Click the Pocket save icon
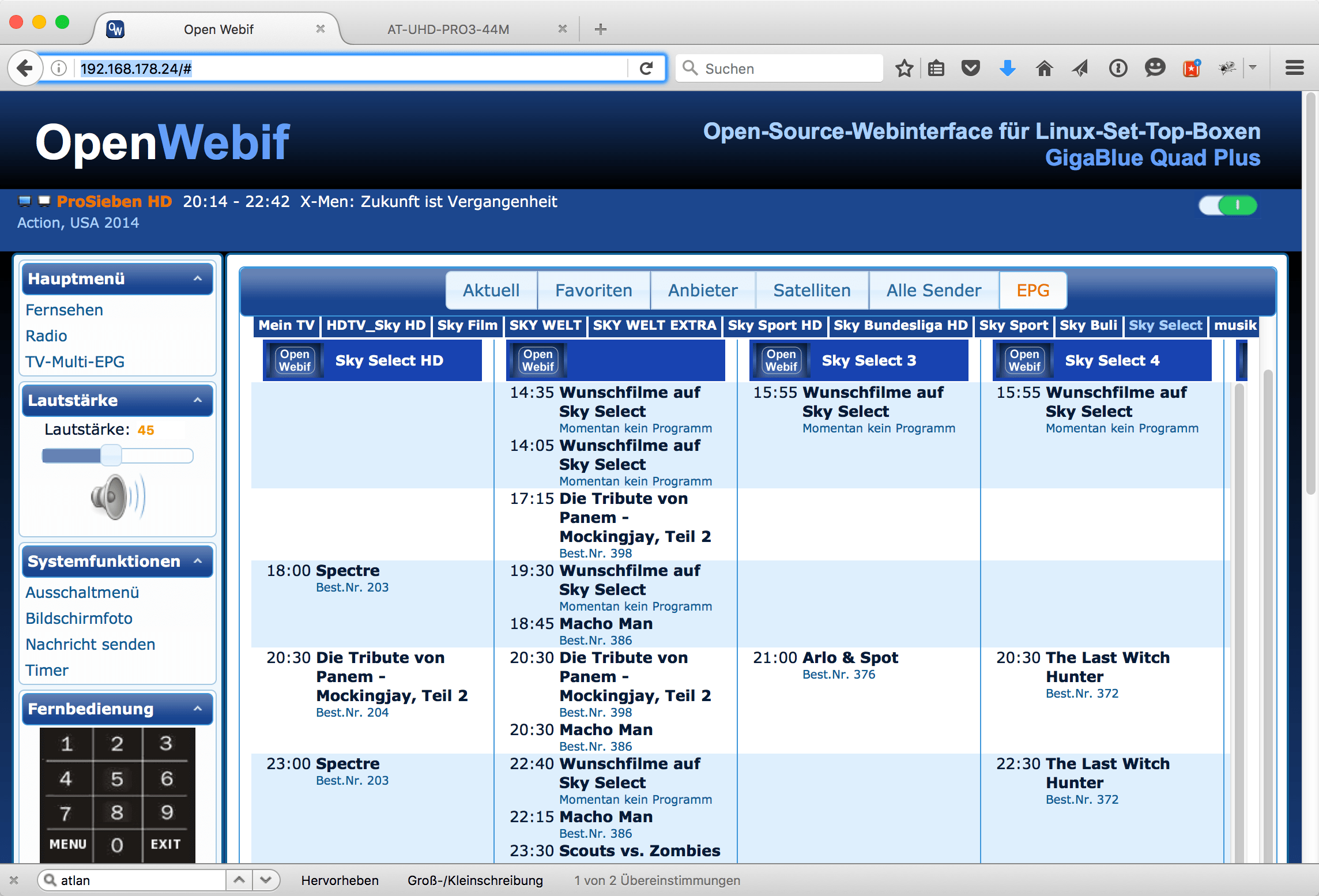1319x896 pixels. tap(971, 69)
